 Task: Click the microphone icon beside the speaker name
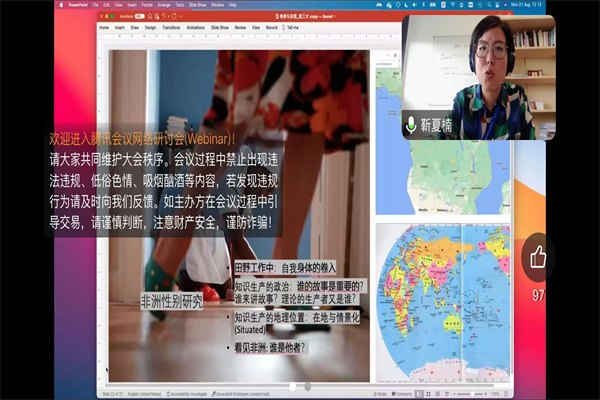(410, 126)
